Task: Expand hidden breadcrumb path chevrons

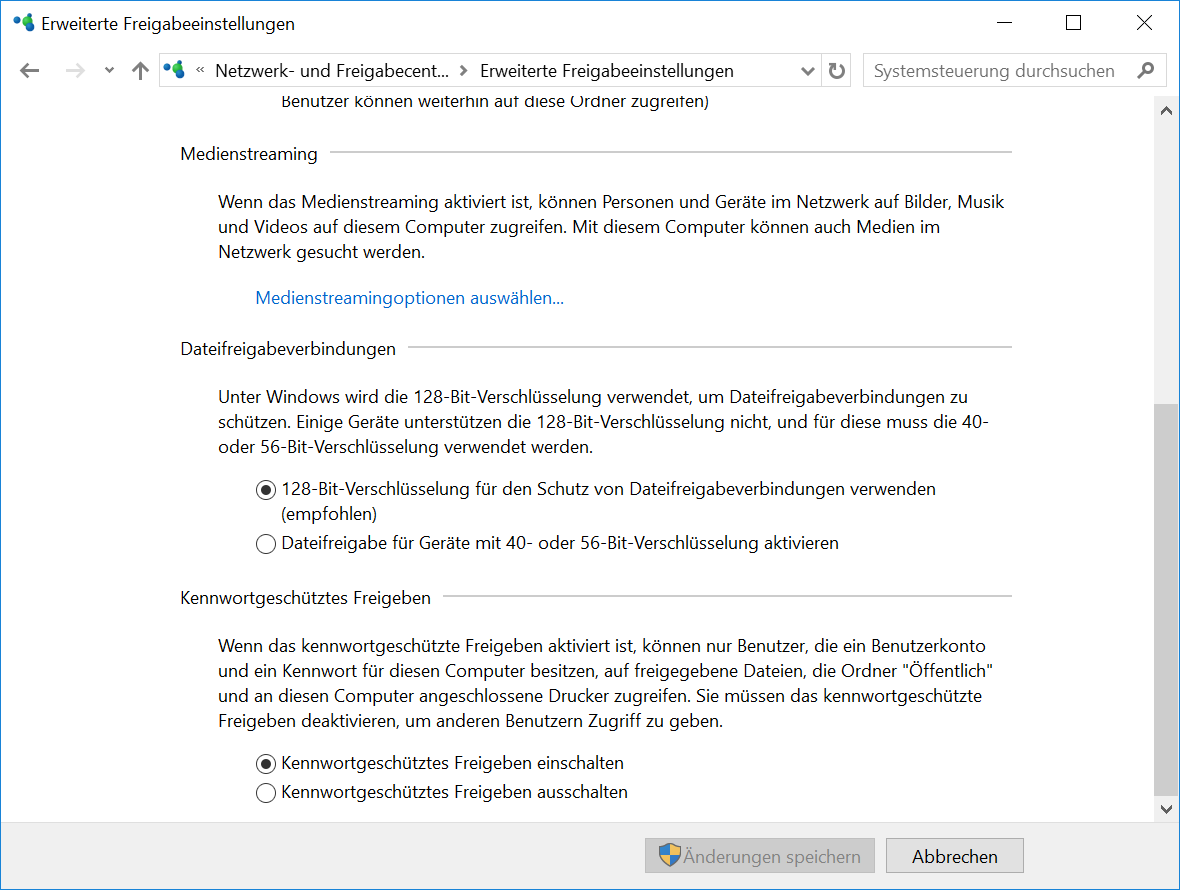Action: tap(200, 70)
